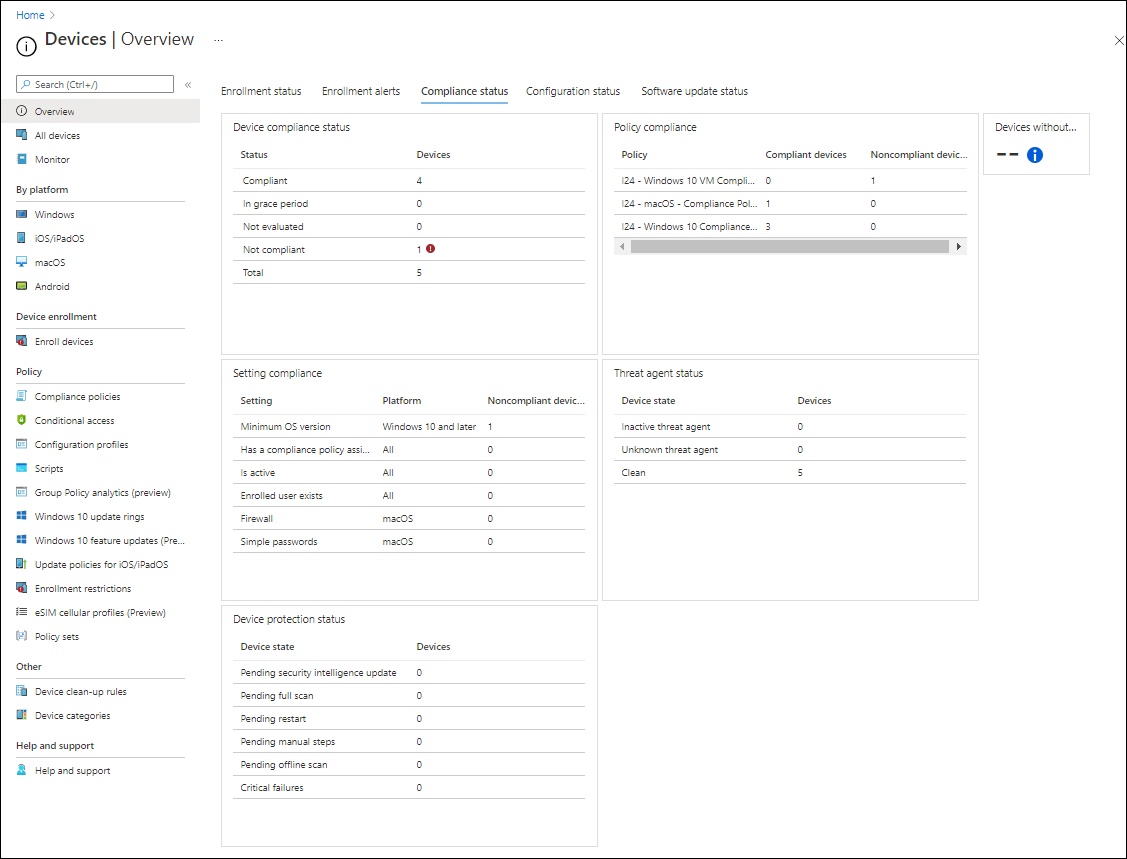
Task: Click the Inactive threat agent row
Action: pos(790,426)
